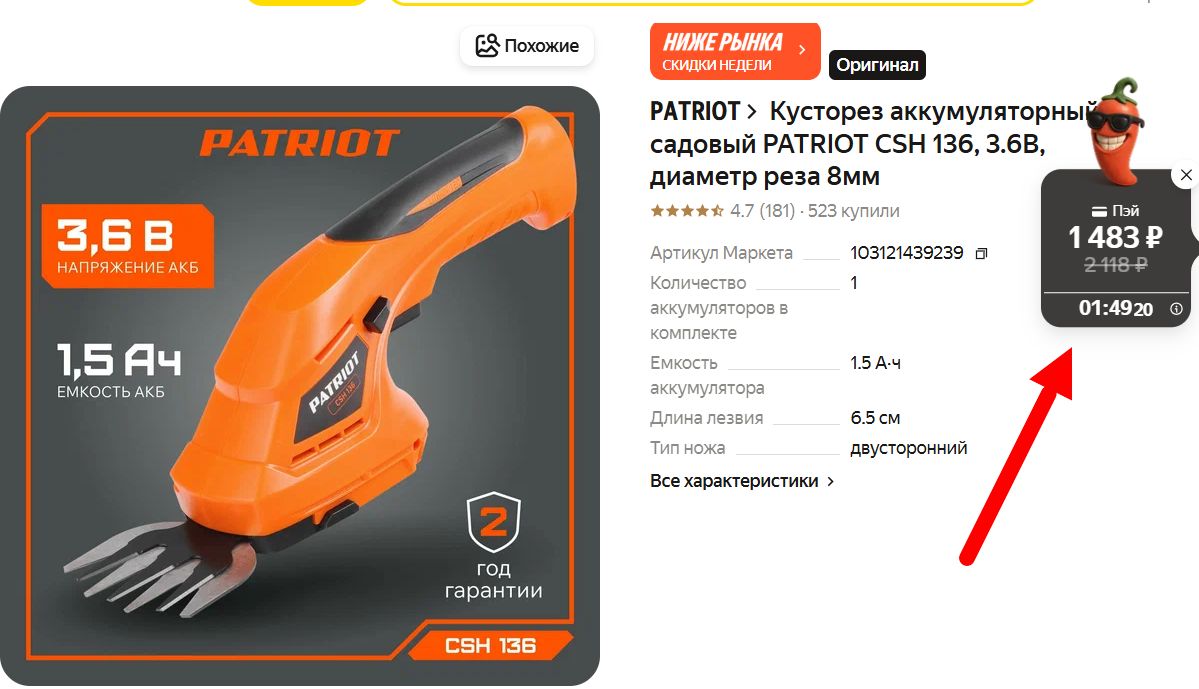Close the price popup widget

click(1186, 175)
